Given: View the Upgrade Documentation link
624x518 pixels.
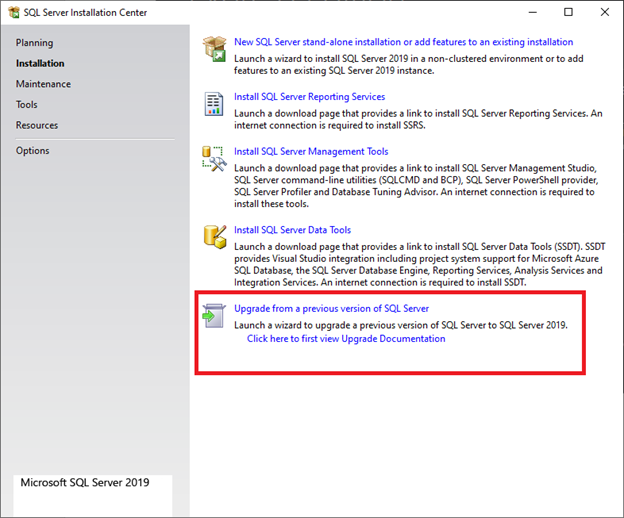Looking at the screenshot, I should 346,339.
